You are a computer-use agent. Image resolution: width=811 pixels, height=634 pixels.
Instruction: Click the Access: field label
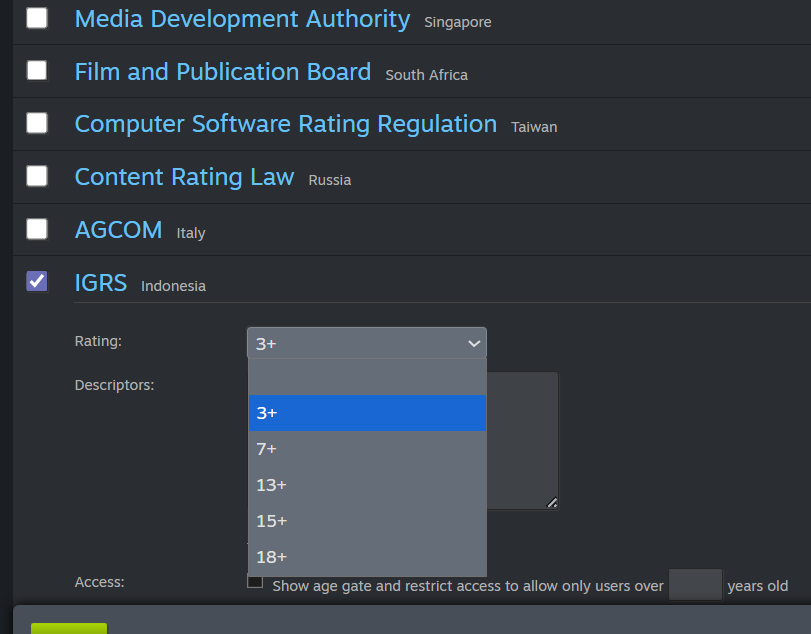click(99, 582)
